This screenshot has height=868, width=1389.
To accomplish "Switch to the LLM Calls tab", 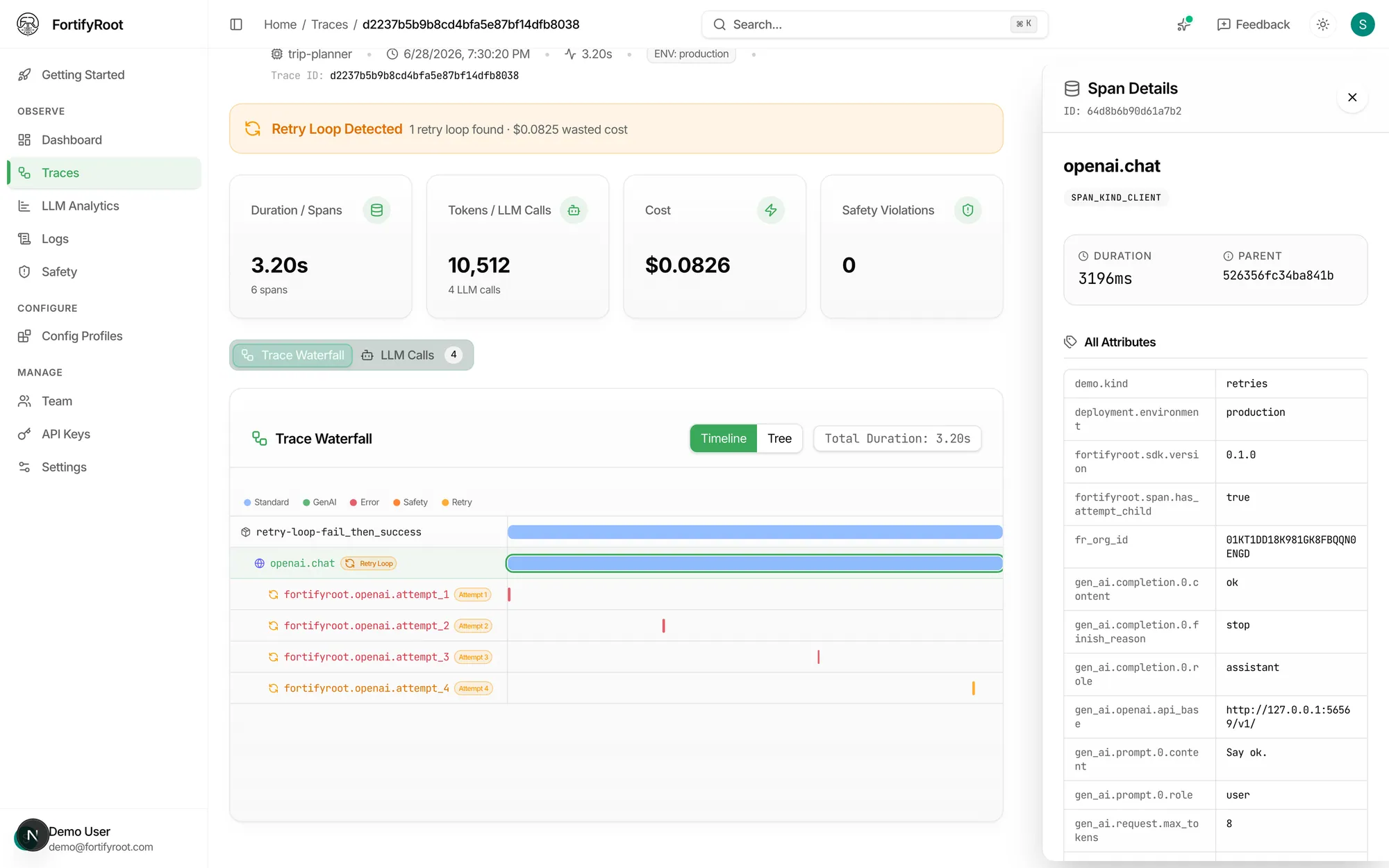I will click(411, 355).
